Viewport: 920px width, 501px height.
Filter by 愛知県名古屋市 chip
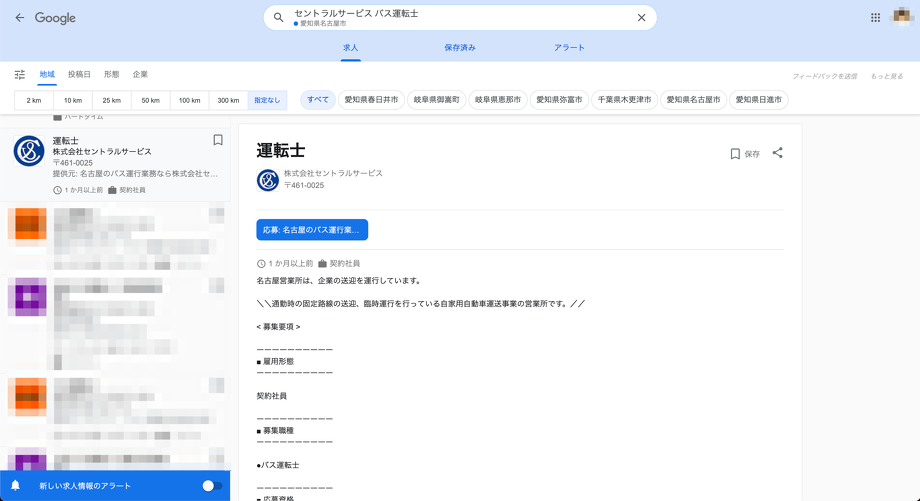694,100
